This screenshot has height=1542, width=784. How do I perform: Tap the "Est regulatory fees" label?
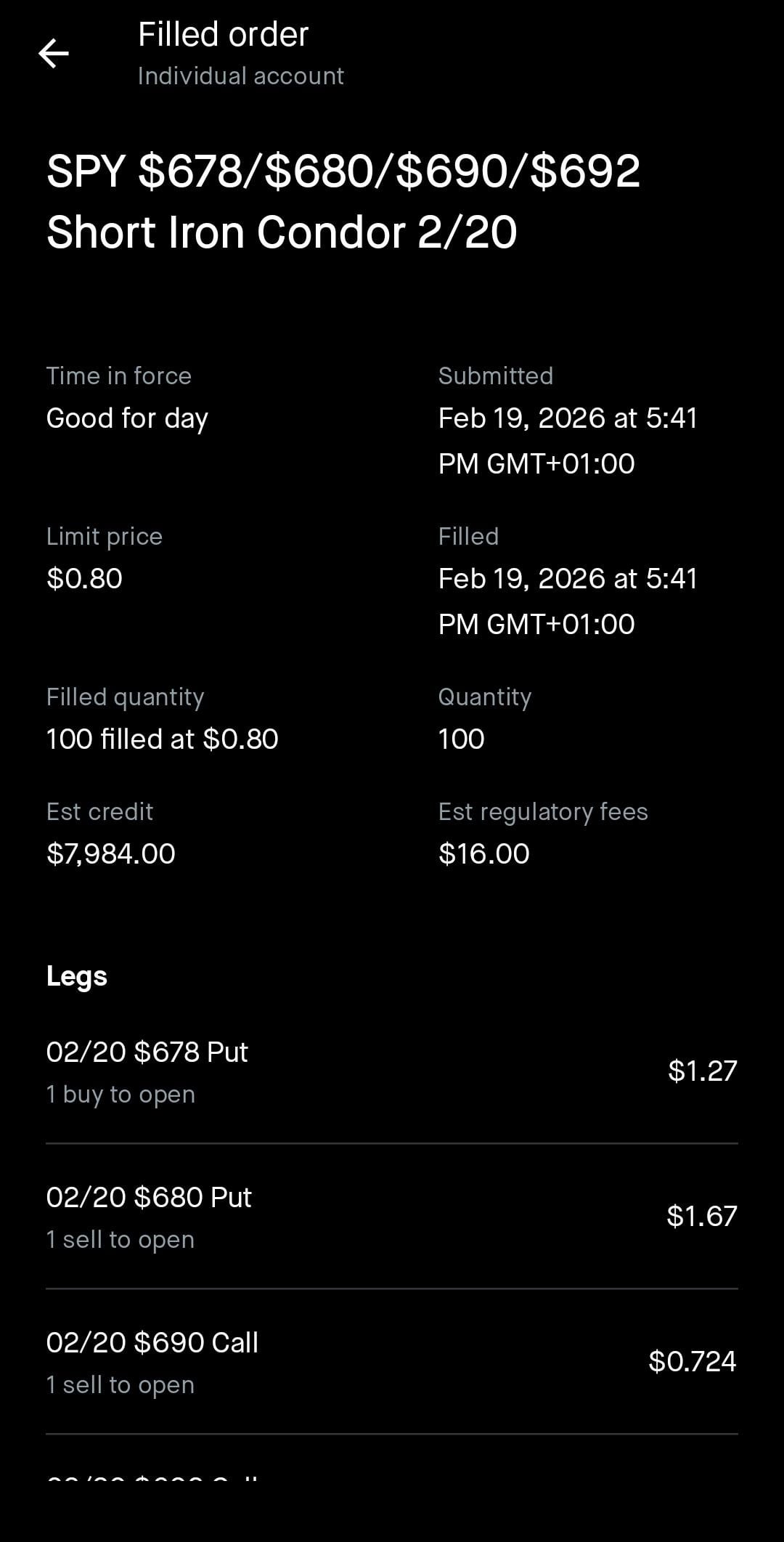(x=542, y=812)
